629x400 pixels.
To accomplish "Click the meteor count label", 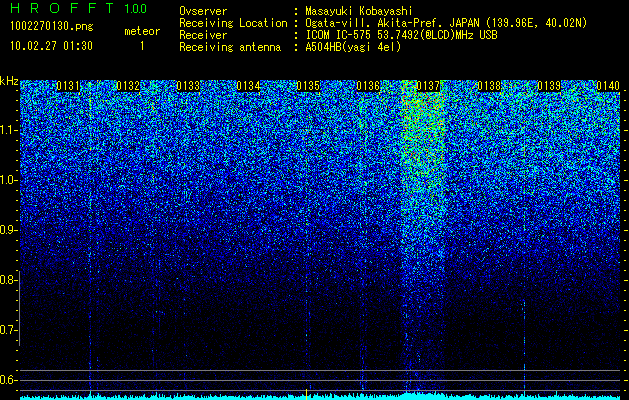I will point(142,31).
